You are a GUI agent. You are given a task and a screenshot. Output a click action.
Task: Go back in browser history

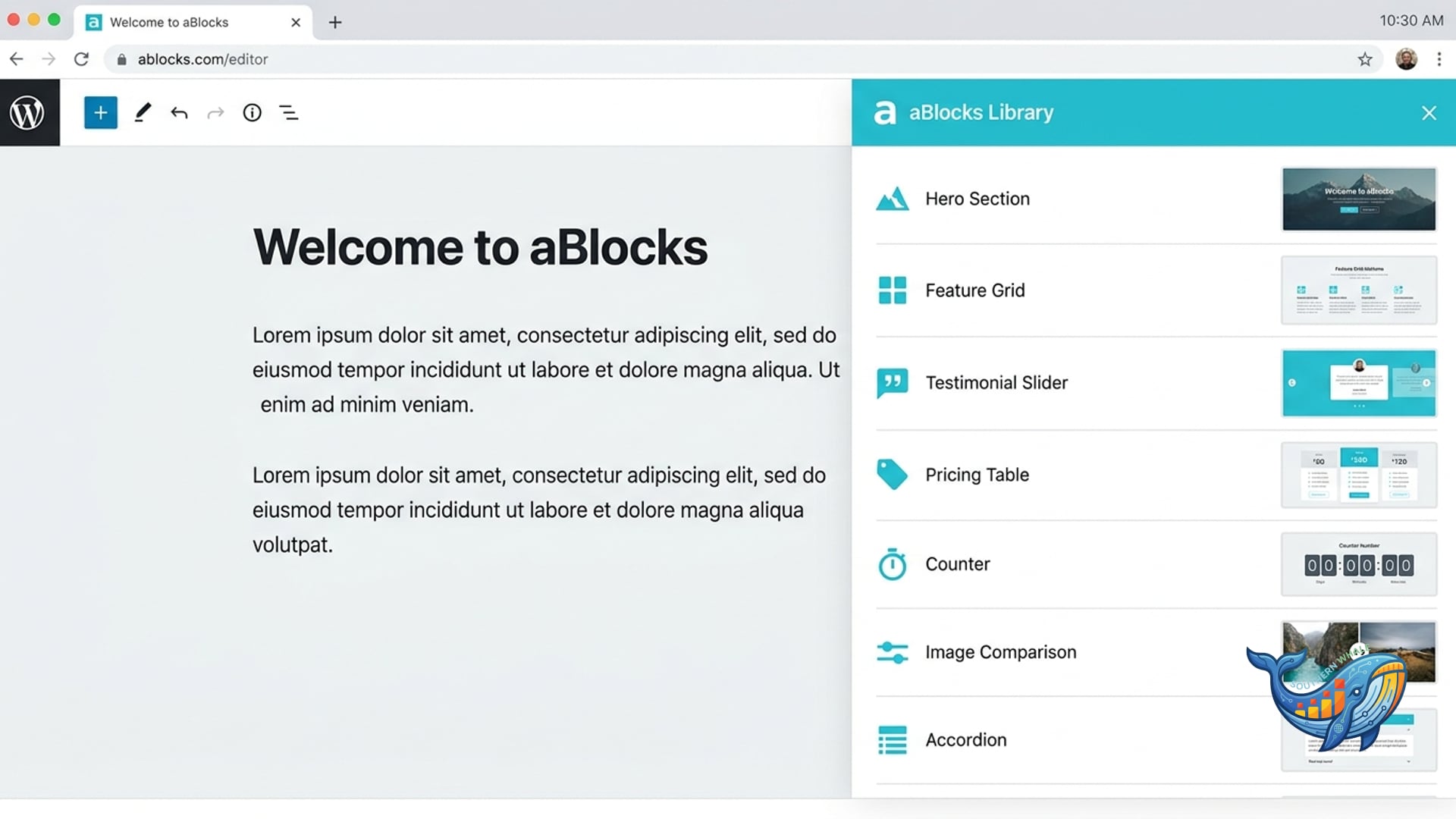coord(17,59)
